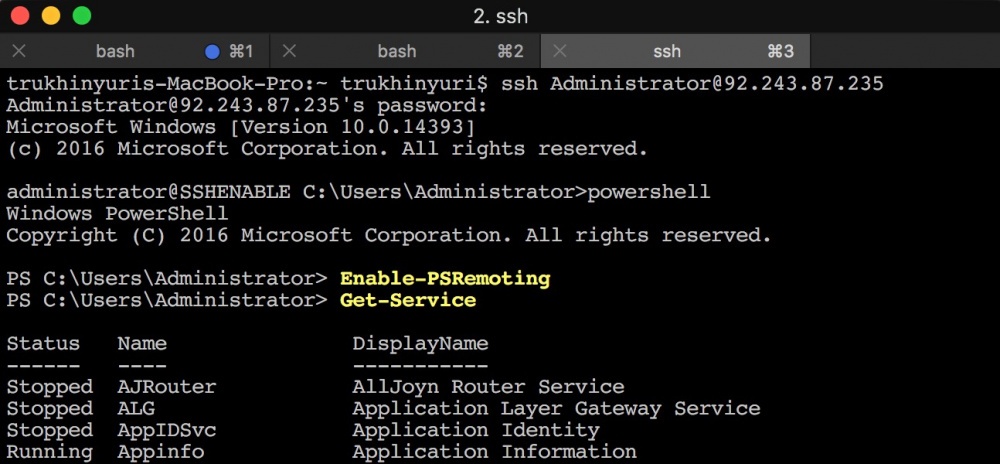This screenshot has height=464, width=1000.
Task: Minimize the window with yellow button
Action: tap(51, 17)
